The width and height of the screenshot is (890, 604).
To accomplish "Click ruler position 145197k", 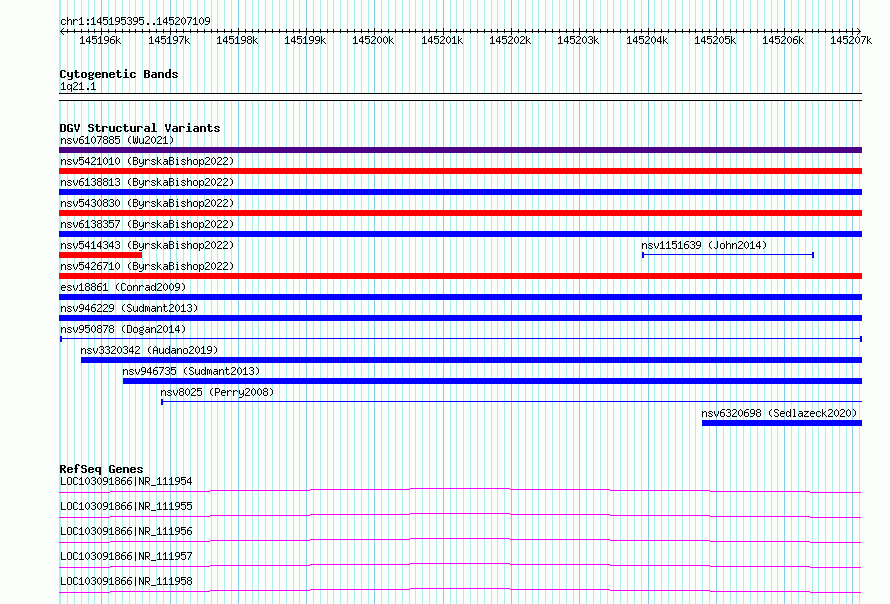I will 169,40.
